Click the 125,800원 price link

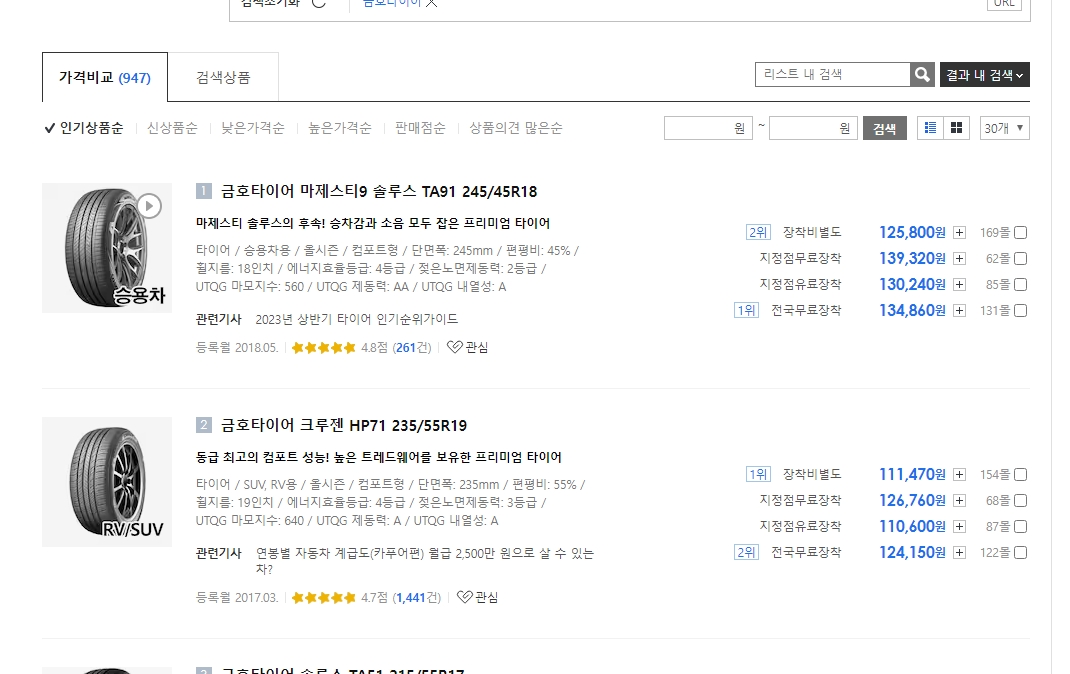click(912, 233)
